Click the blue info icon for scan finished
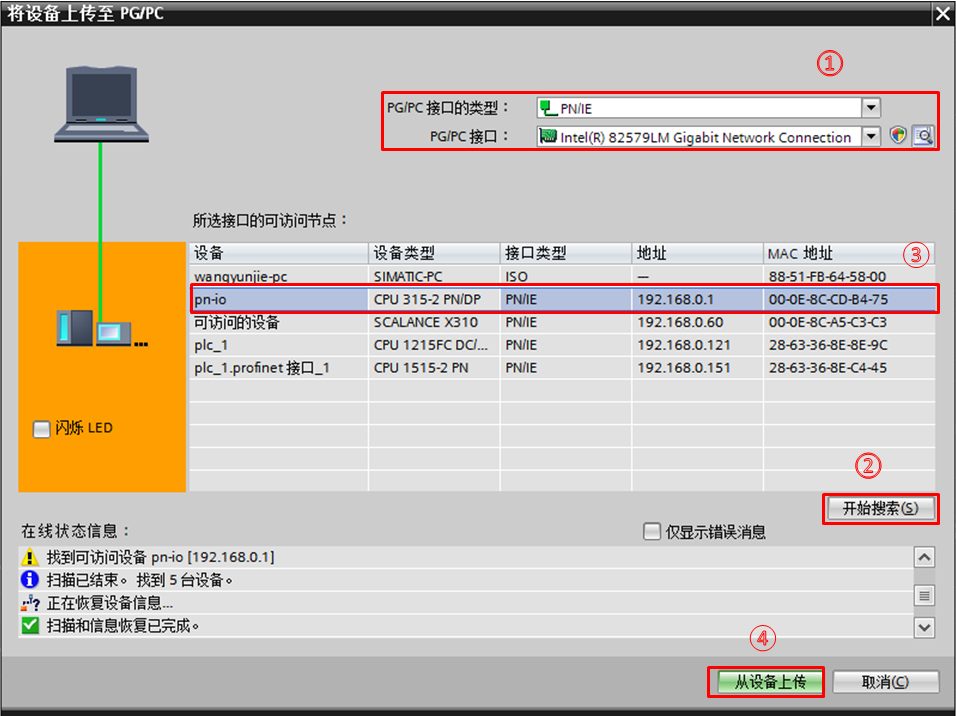The height and width of the screenshot is (716, 956). pyautogui.click(x=30, y=580)
